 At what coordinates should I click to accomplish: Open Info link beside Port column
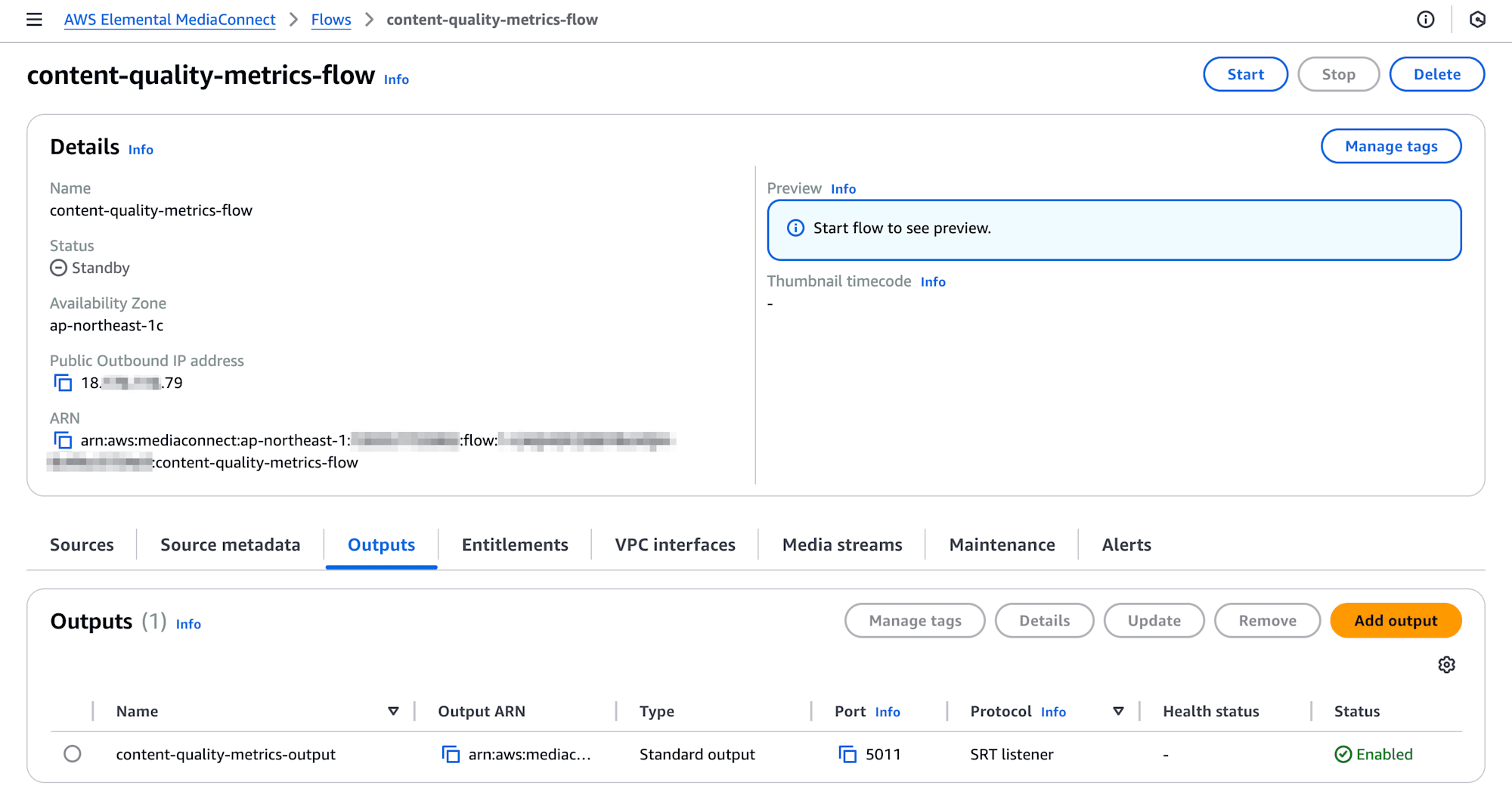[888, 712]
